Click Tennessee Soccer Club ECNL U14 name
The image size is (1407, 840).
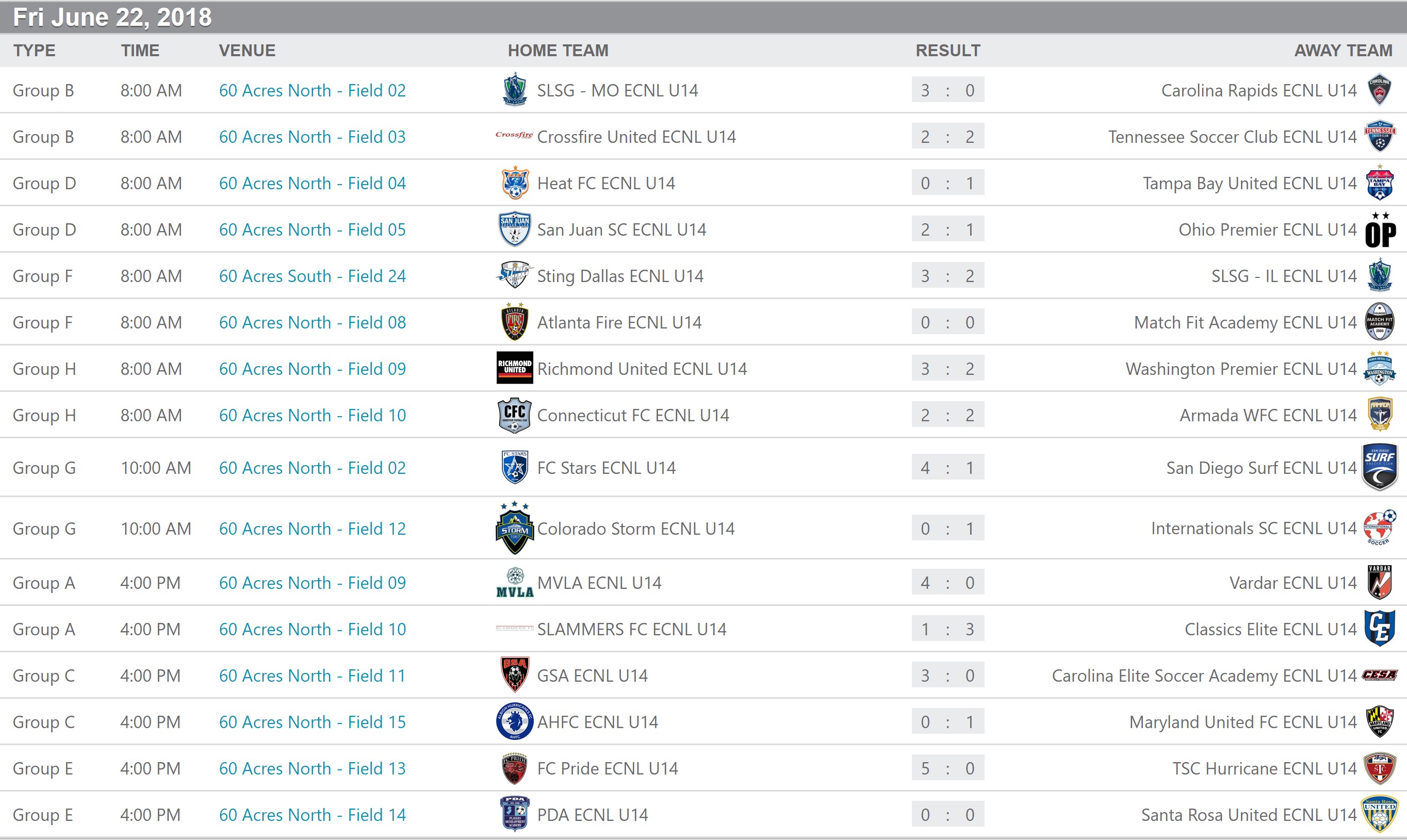click(1232, 137)
